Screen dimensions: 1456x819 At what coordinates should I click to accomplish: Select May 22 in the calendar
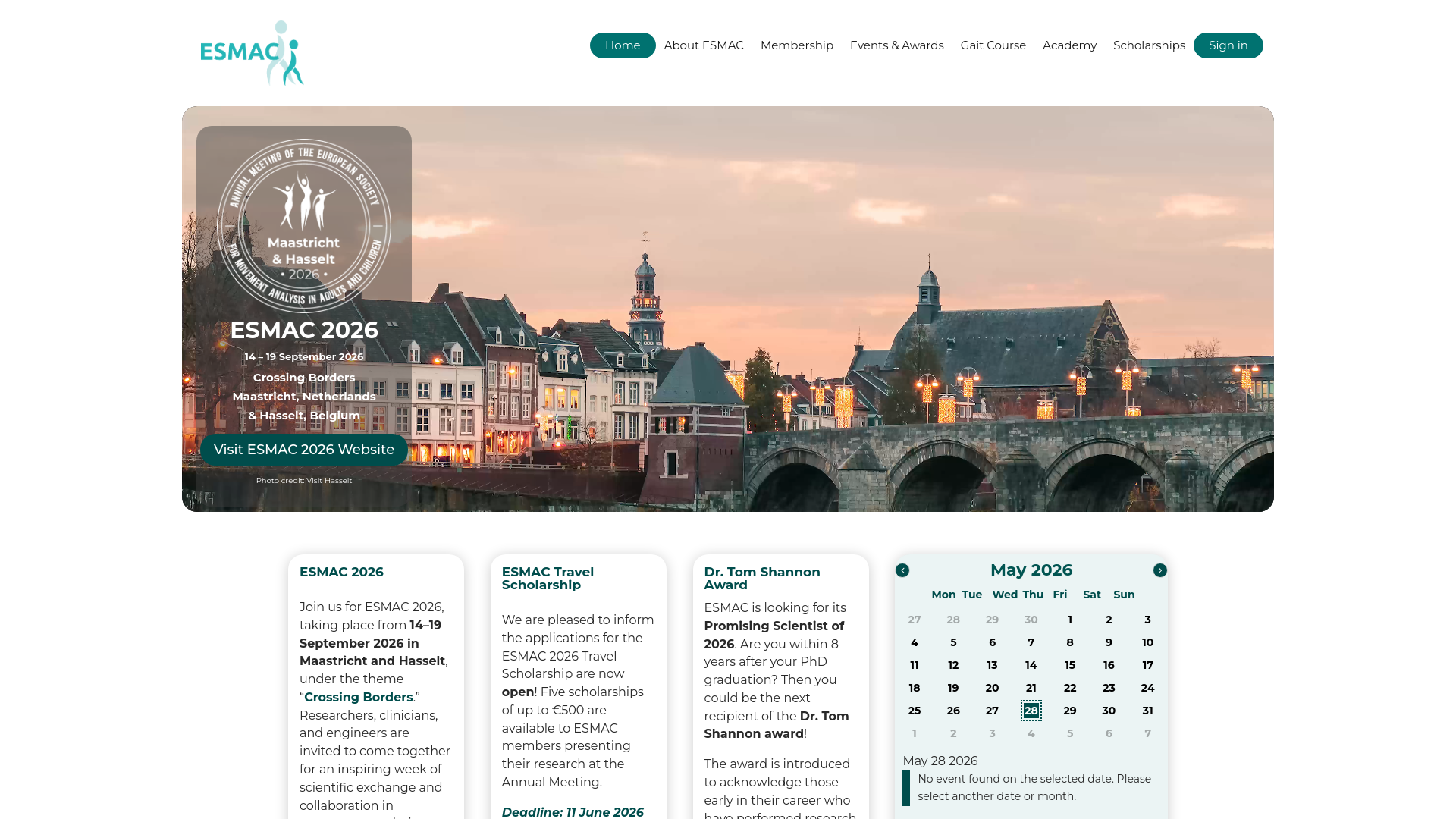(x=1070, y=688)
